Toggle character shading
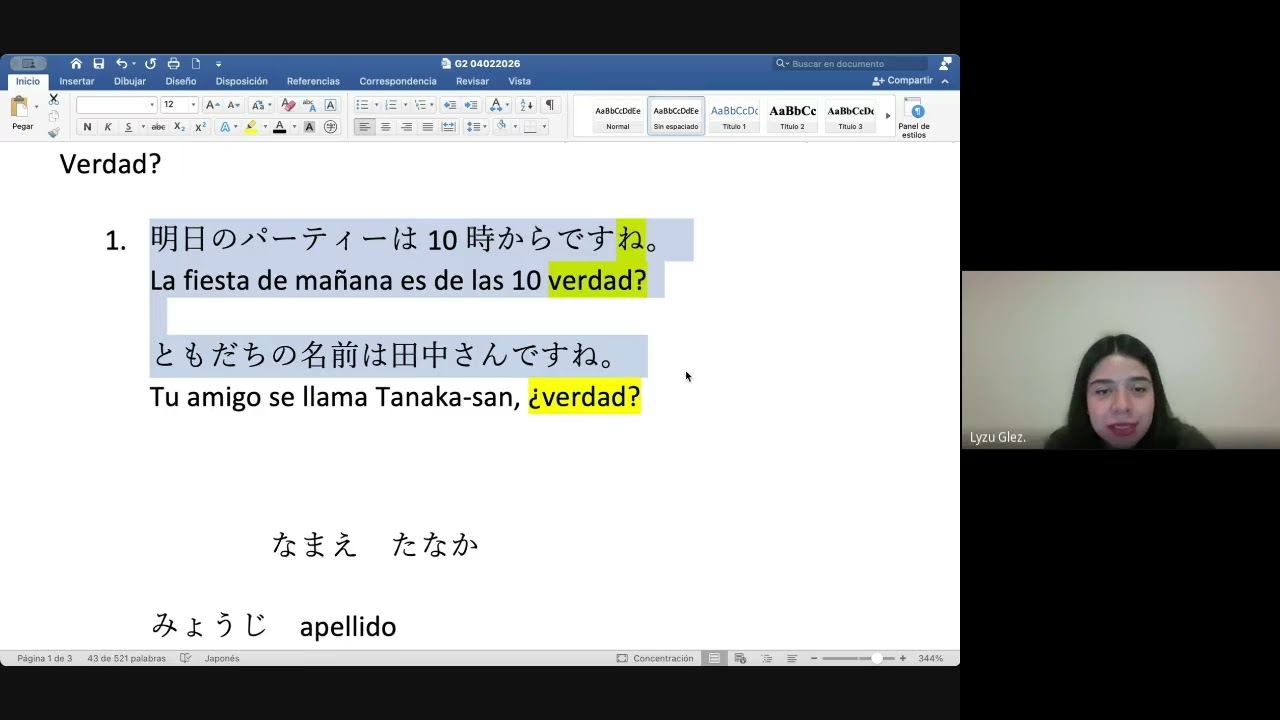Screen dimensions: 1280x720 [309, 127]
